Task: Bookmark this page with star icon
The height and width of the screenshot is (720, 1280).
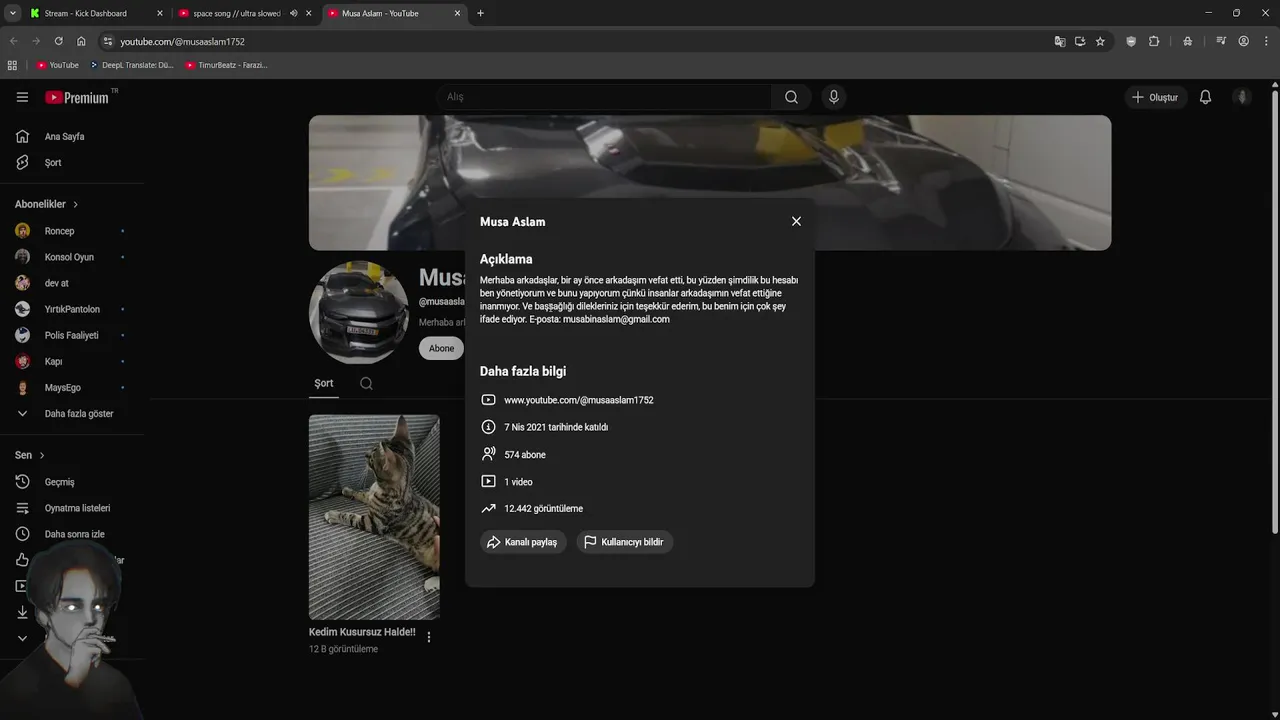Action: (1100, 41)
